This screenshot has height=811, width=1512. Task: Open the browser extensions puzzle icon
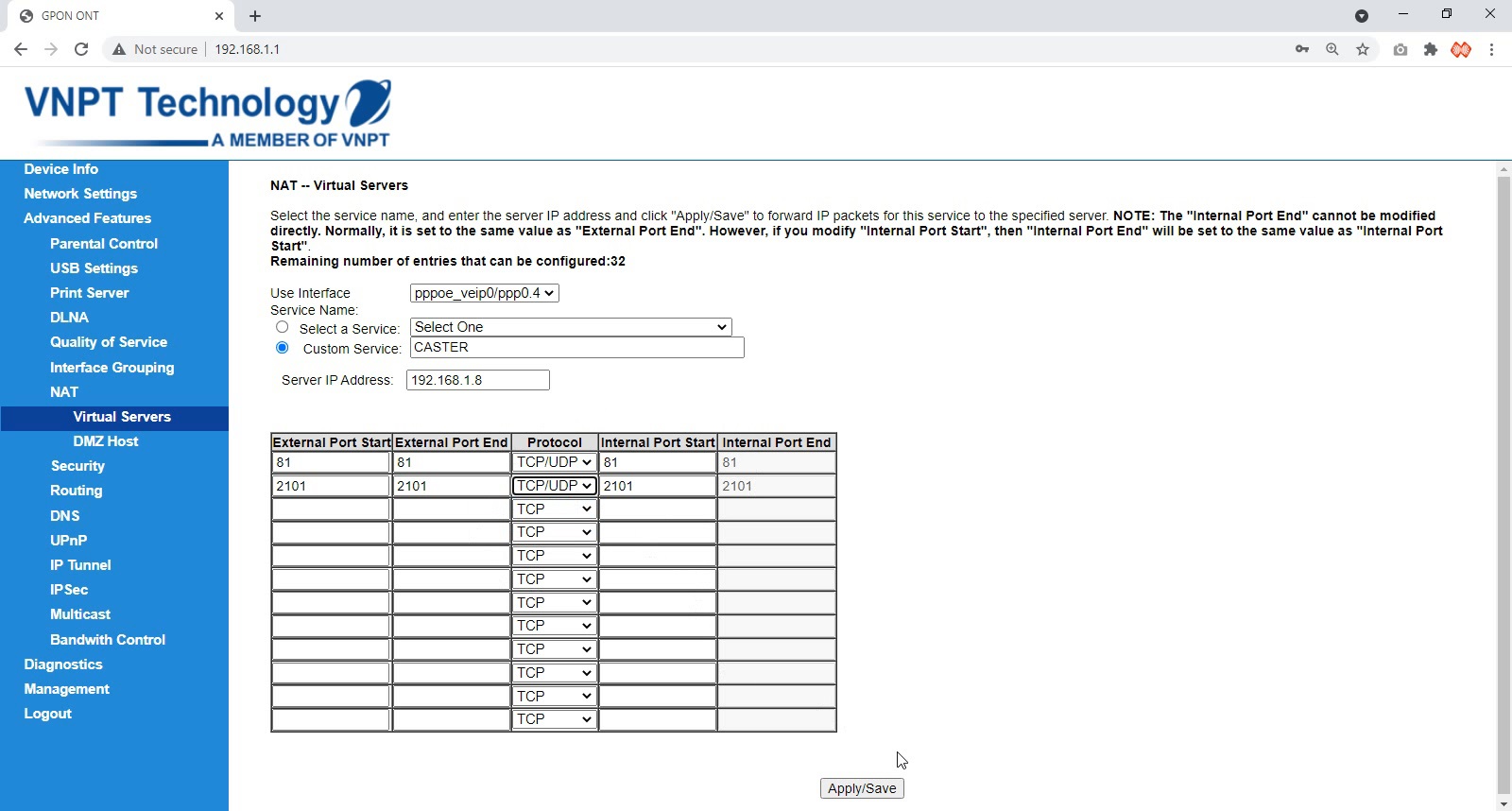(1431, 49)
